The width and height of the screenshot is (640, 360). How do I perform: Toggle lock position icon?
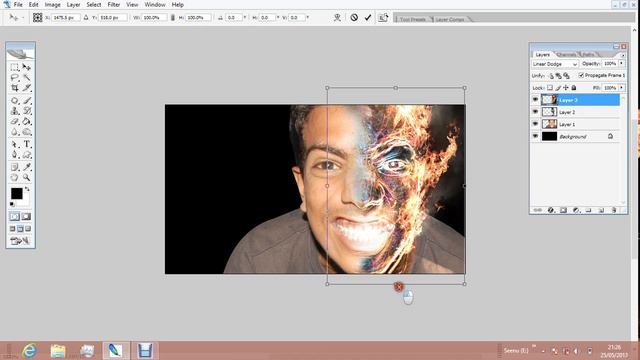point(566,88)
